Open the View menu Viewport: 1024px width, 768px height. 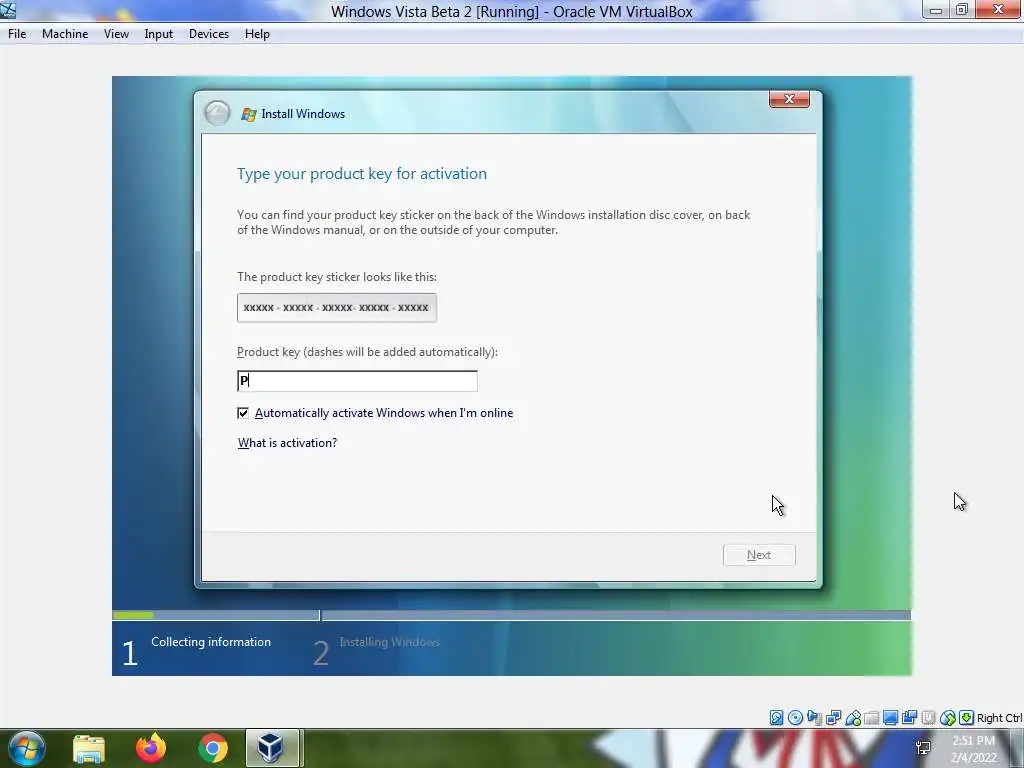116,34
